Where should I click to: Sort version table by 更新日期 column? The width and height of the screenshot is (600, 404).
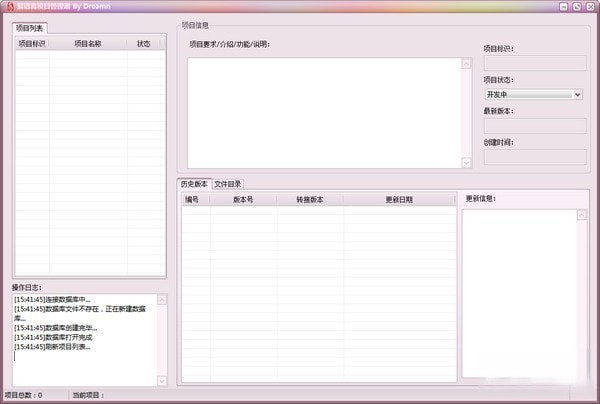click(399, 199)
